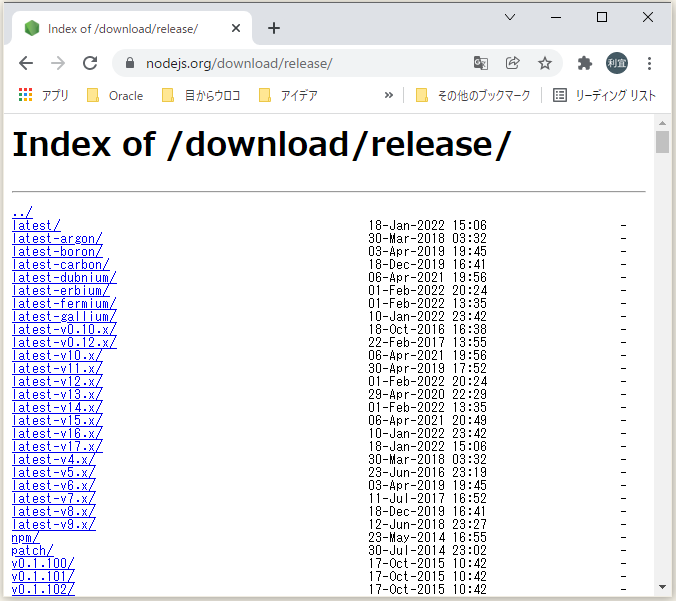Open the latest-v10.x/ link

[57, 355]
